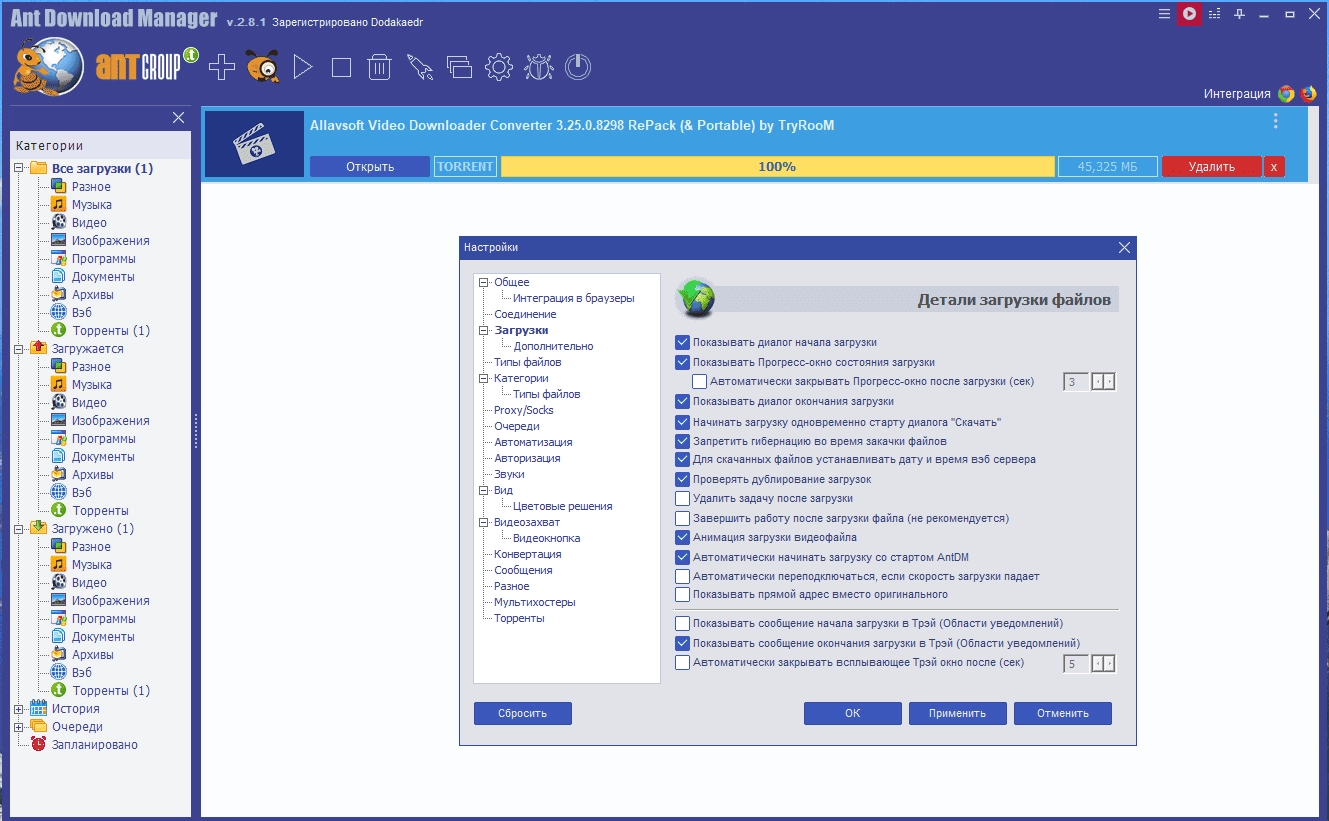Click the small red x on download row
Viewport: 1329px width, 821px height.
tap(1274, 167)
